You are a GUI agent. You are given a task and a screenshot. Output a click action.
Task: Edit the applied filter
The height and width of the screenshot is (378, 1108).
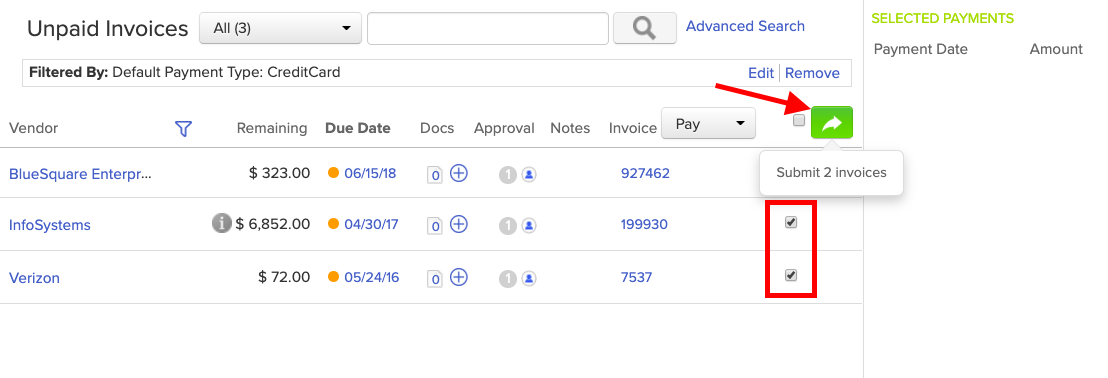pos(761,73)
